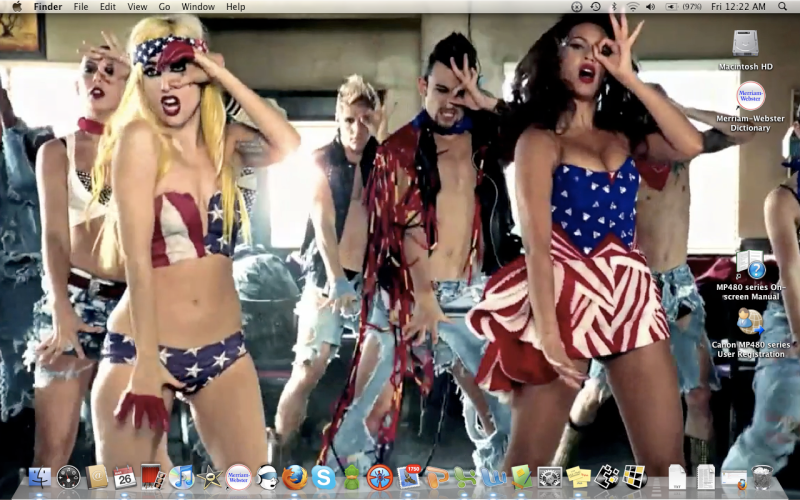
Task: Launch Microsoft Word from the Dock
Action: click(493, 478)
